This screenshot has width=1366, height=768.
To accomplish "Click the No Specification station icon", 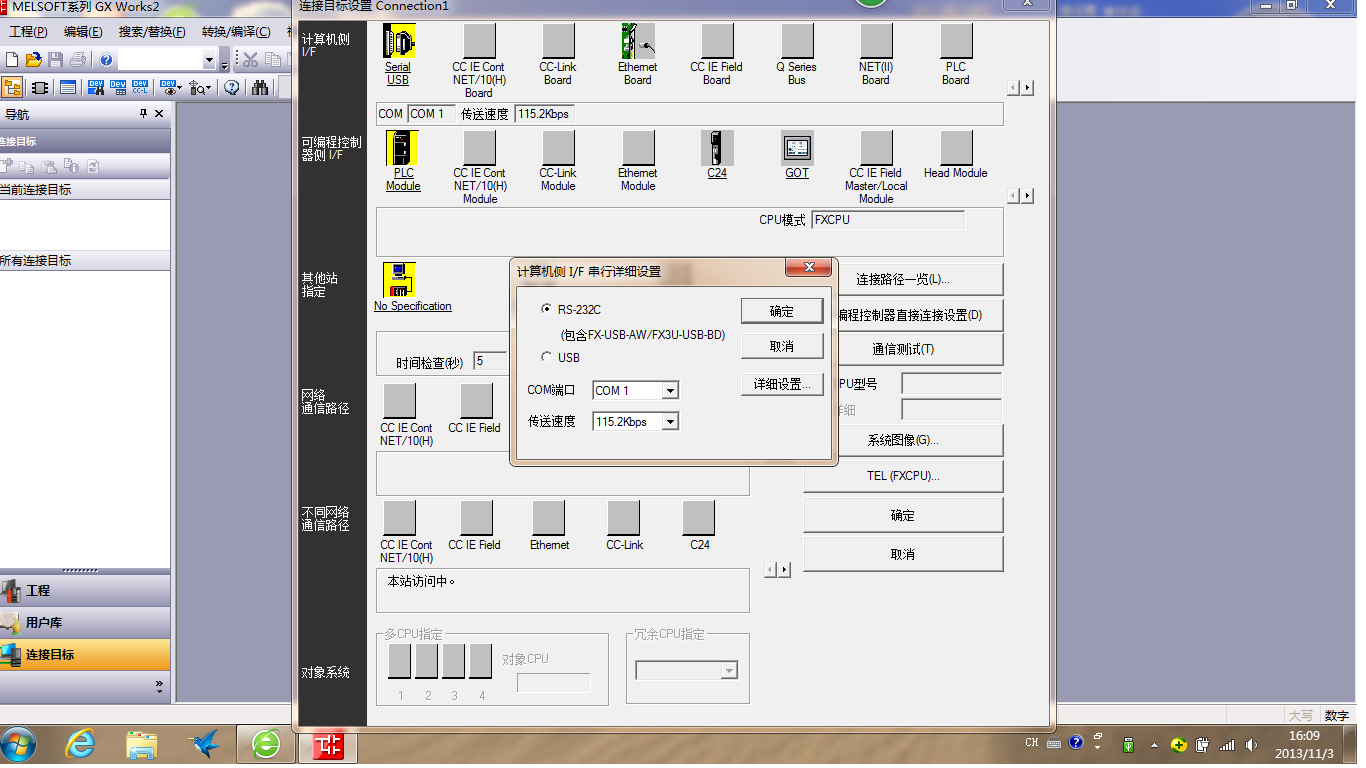I will click(400, 280).
